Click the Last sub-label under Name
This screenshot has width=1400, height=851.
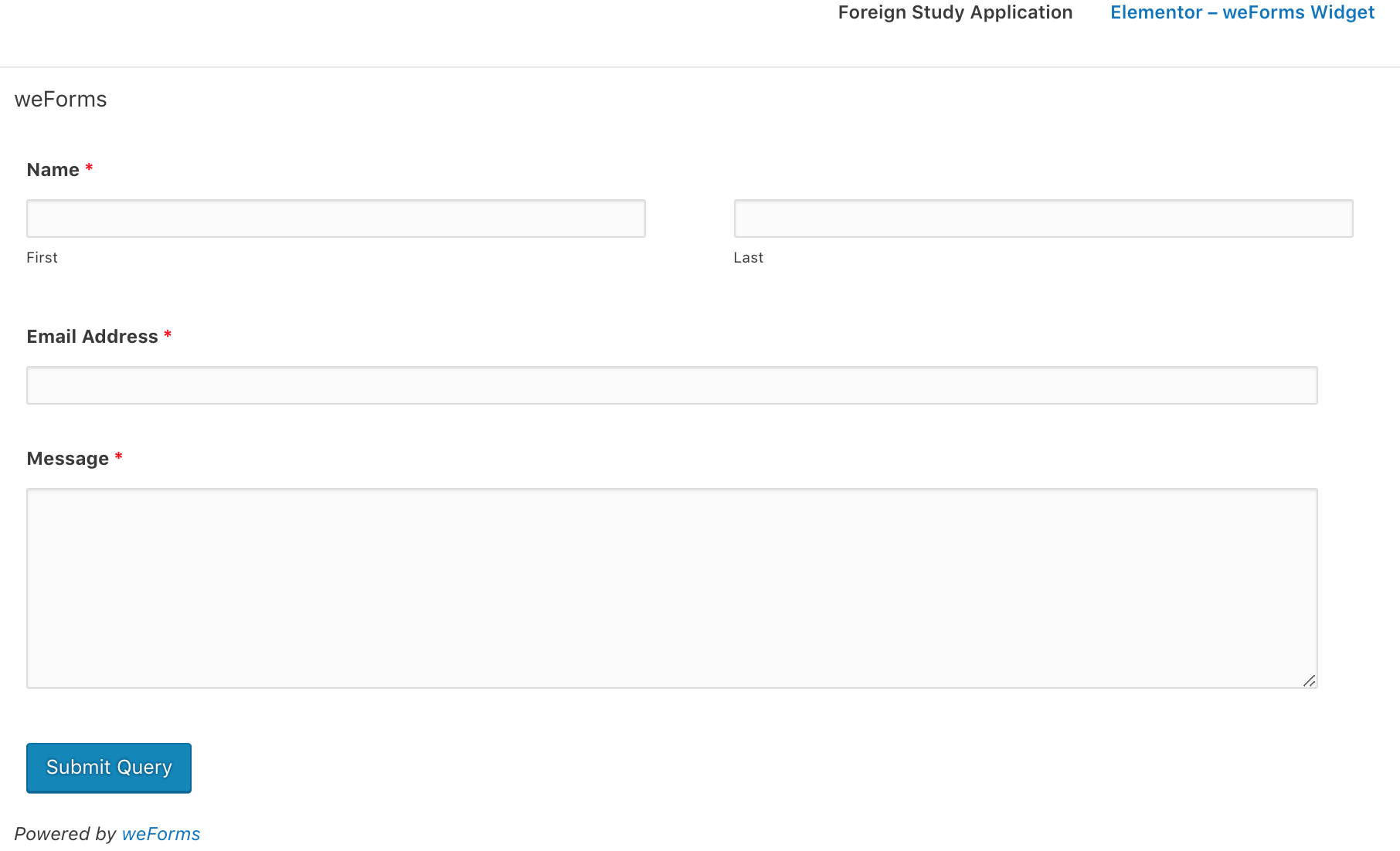[748, 258]
